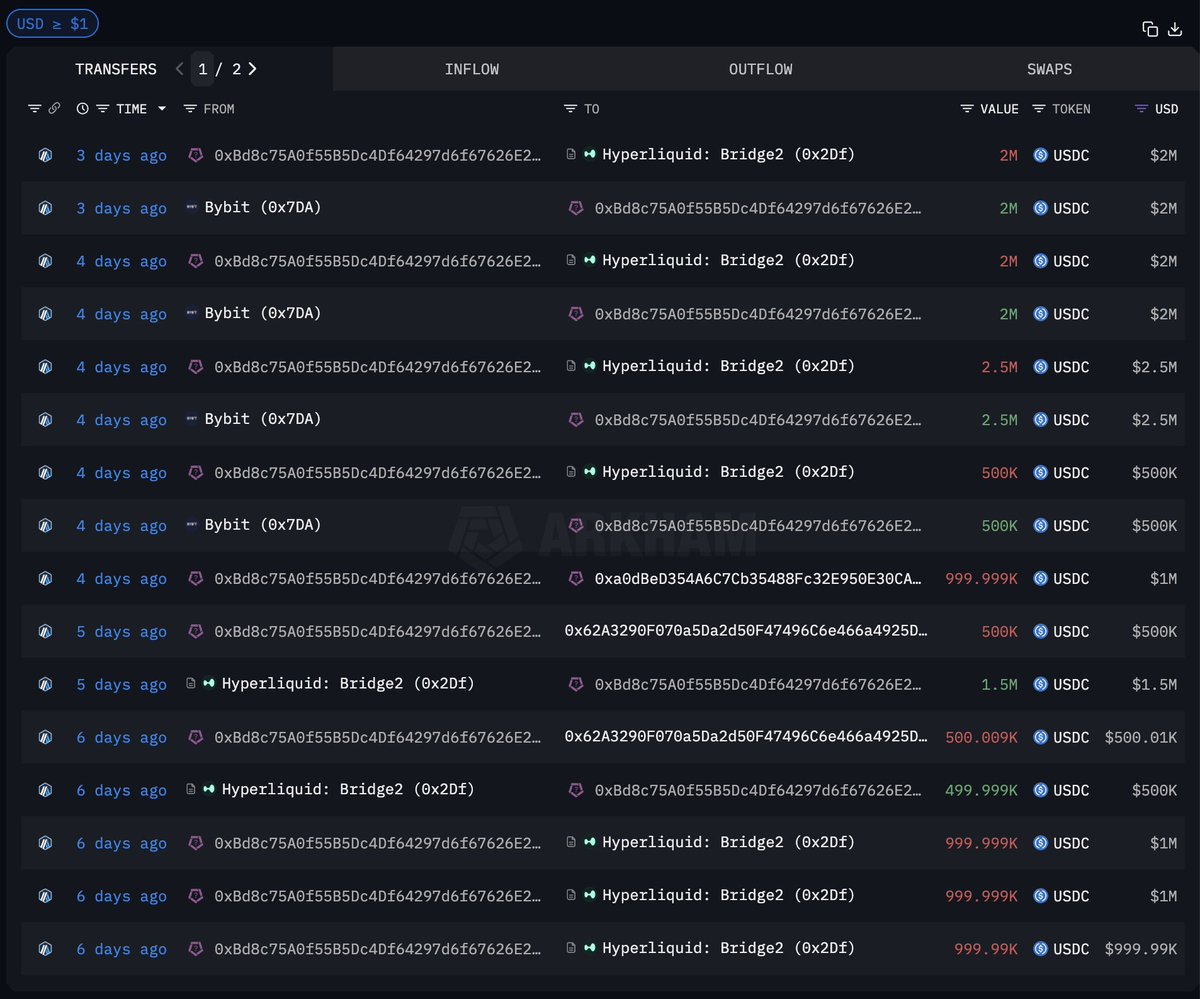Open recipient address 0xa0dBeD354A6C7Cb35488Fc32E950E30CA
Viewport: 1200px width, 999px height.
(759, 579)
